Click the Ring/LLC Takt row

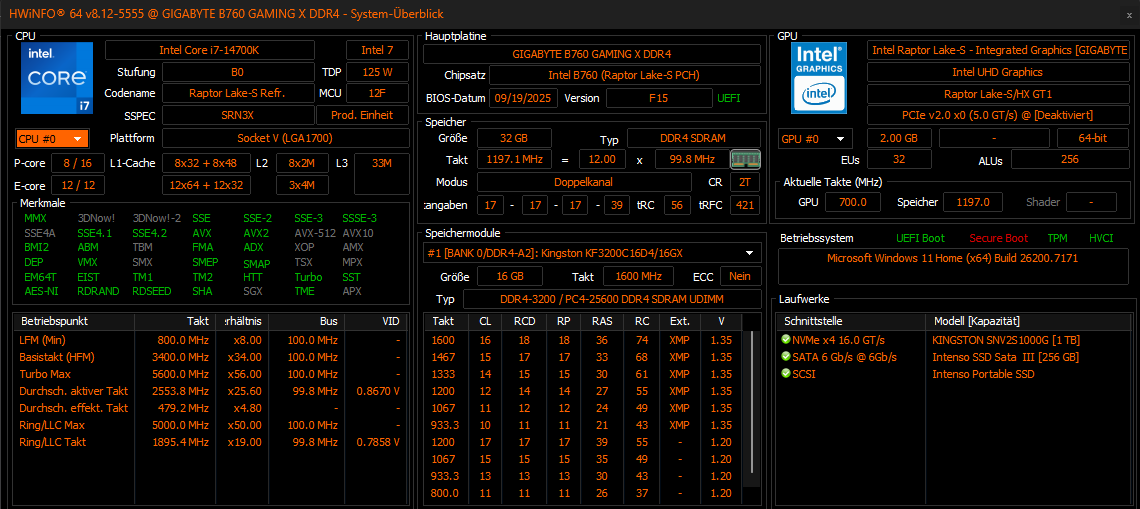coord(212,442)
